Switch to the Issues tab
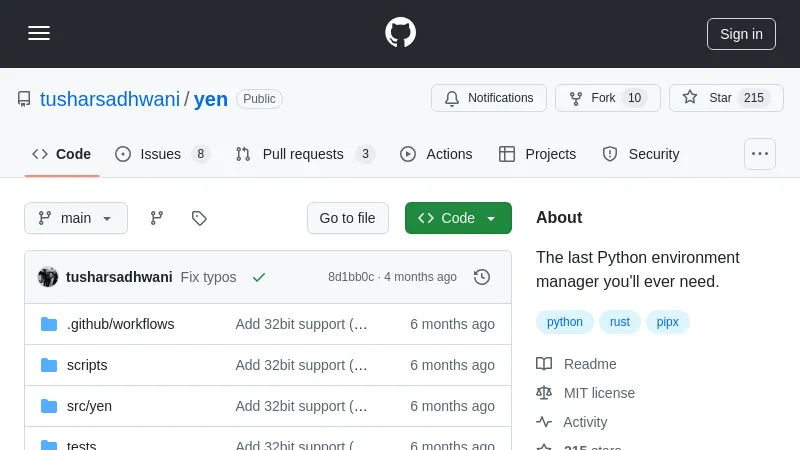 pos(161,154)
